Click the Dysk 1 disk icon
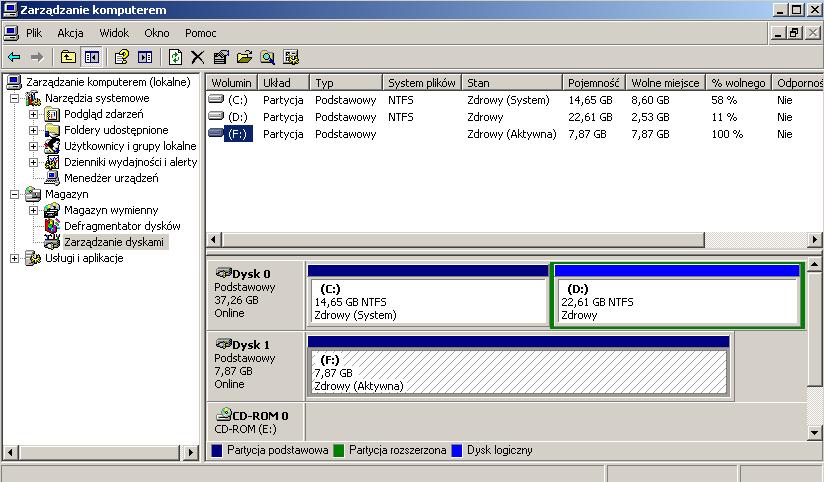824x482 pixels. tap(223, 344)
